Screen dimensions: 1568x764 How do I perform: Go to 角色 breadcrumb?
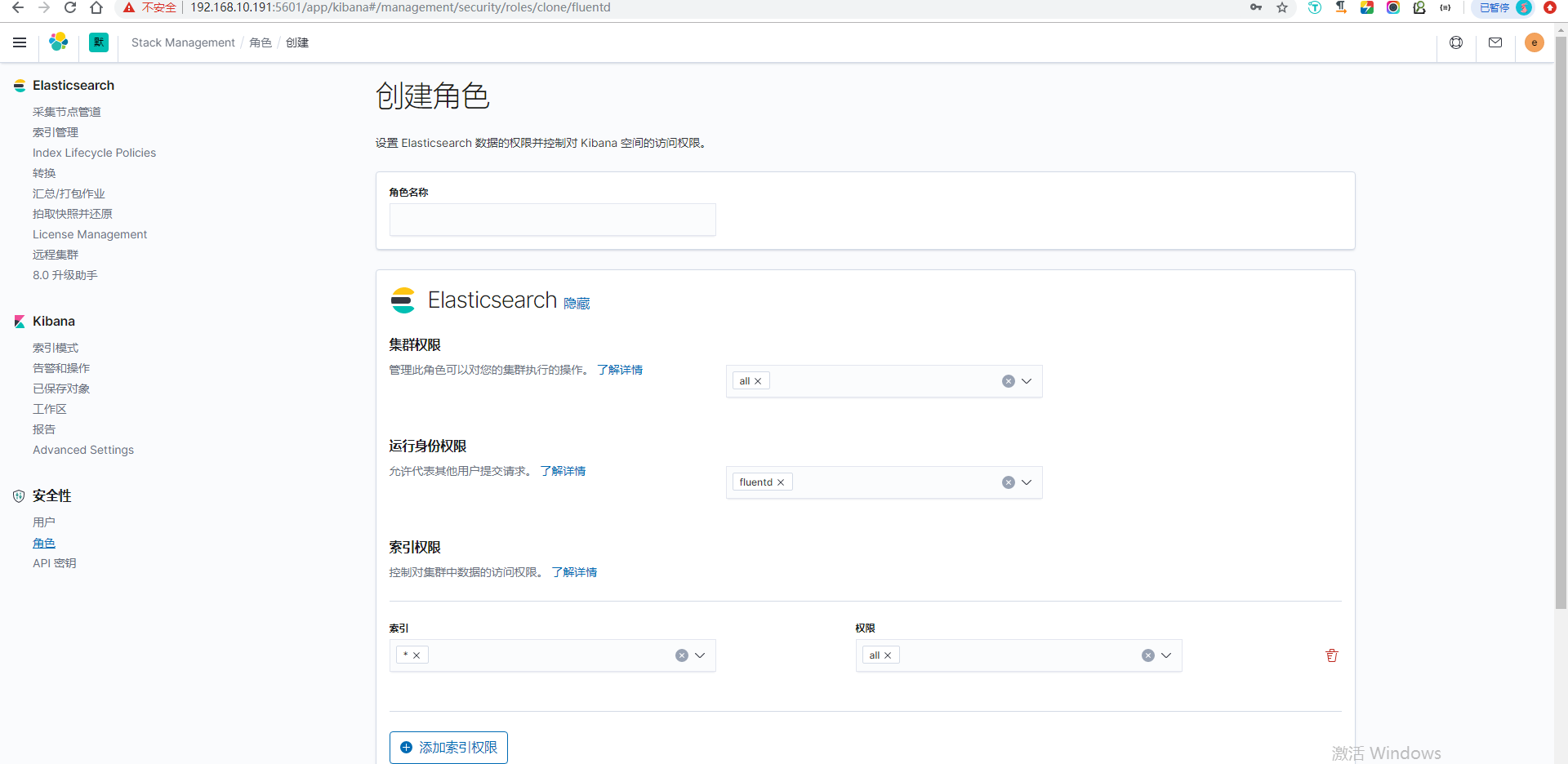coord(261,42)
